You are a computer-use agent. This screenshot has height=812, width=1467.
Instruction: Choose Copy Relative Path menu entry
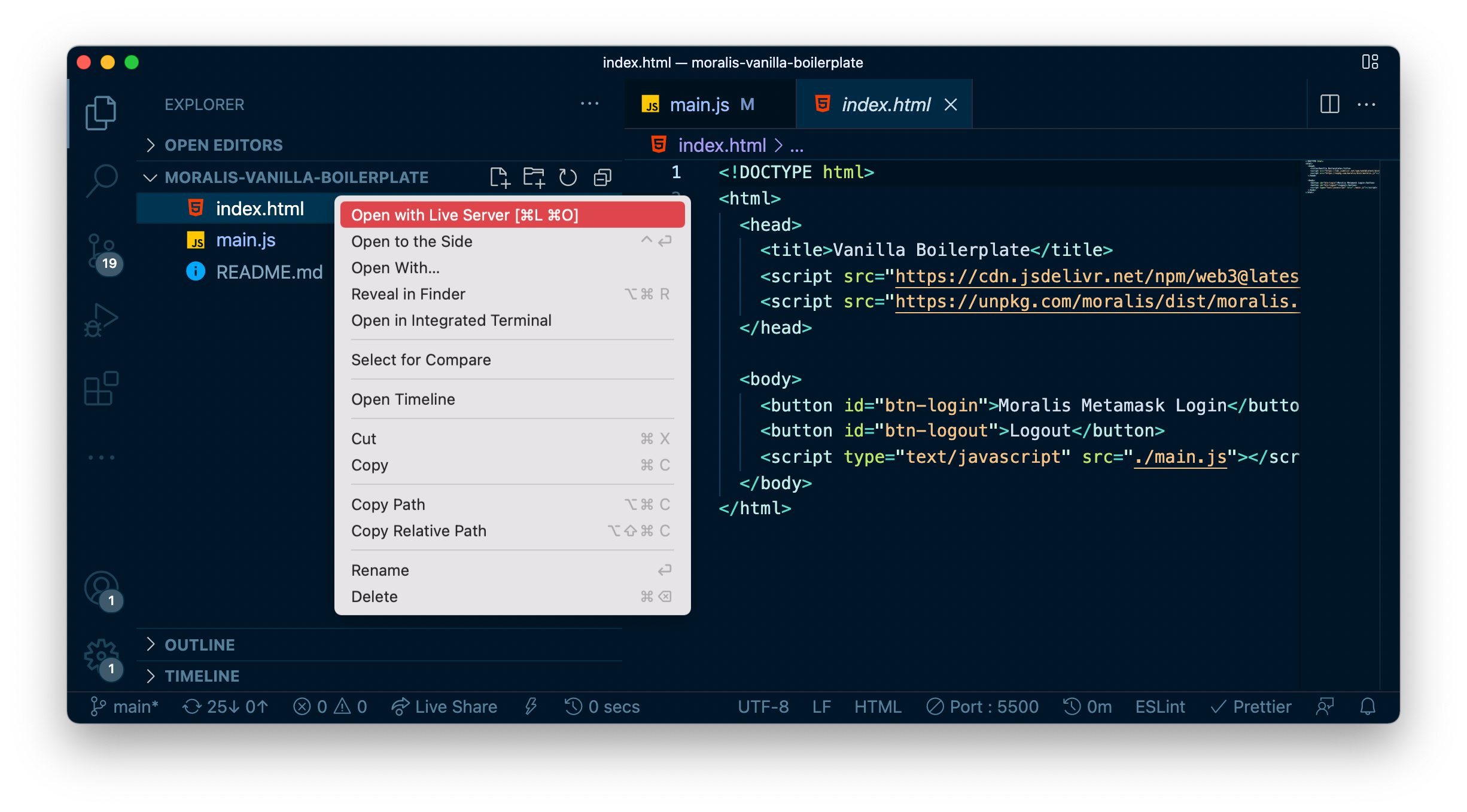tap(512, 530)
